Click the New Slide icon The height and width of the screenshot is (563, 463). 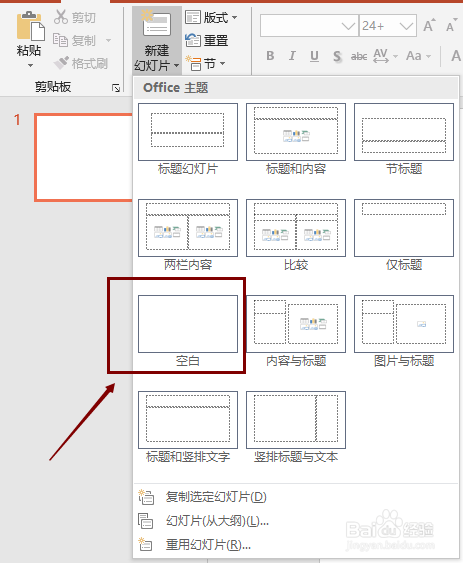156,24
